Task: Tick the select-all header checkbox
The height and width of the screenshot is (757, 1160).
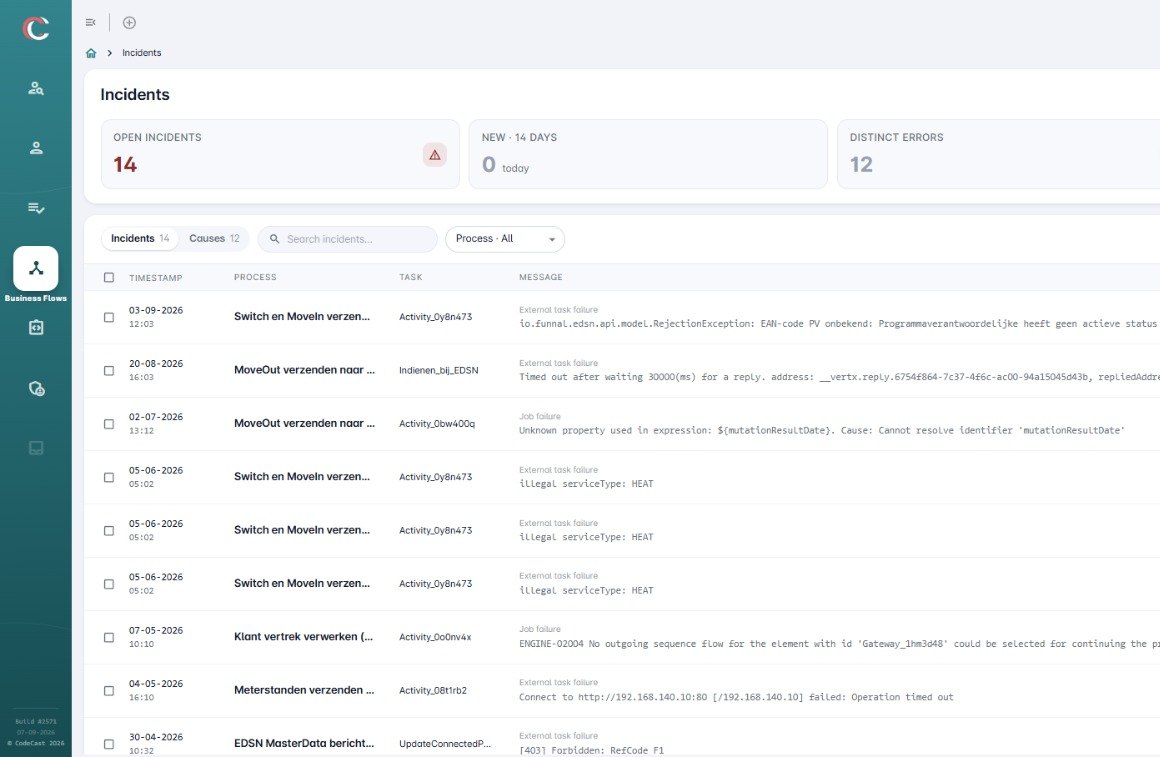Action: pos(109,277)
